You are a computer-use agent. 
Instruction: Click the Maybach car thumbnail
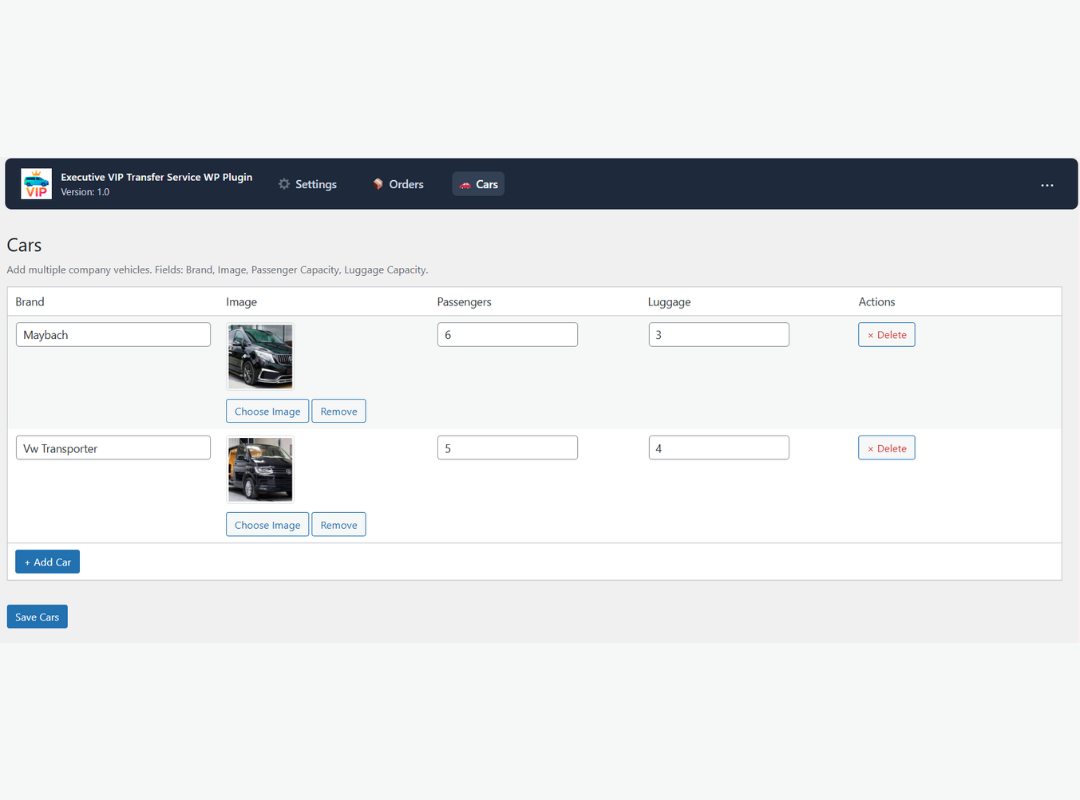tap(259, 357)
